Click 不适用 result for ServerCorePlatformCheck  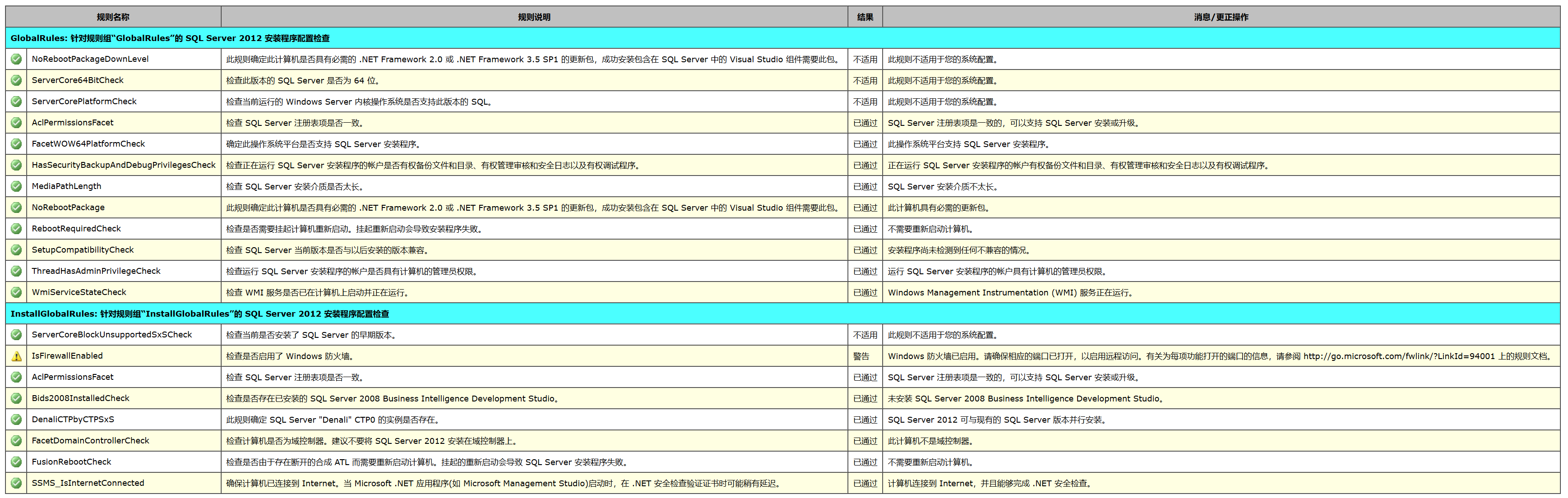point(865,101)
